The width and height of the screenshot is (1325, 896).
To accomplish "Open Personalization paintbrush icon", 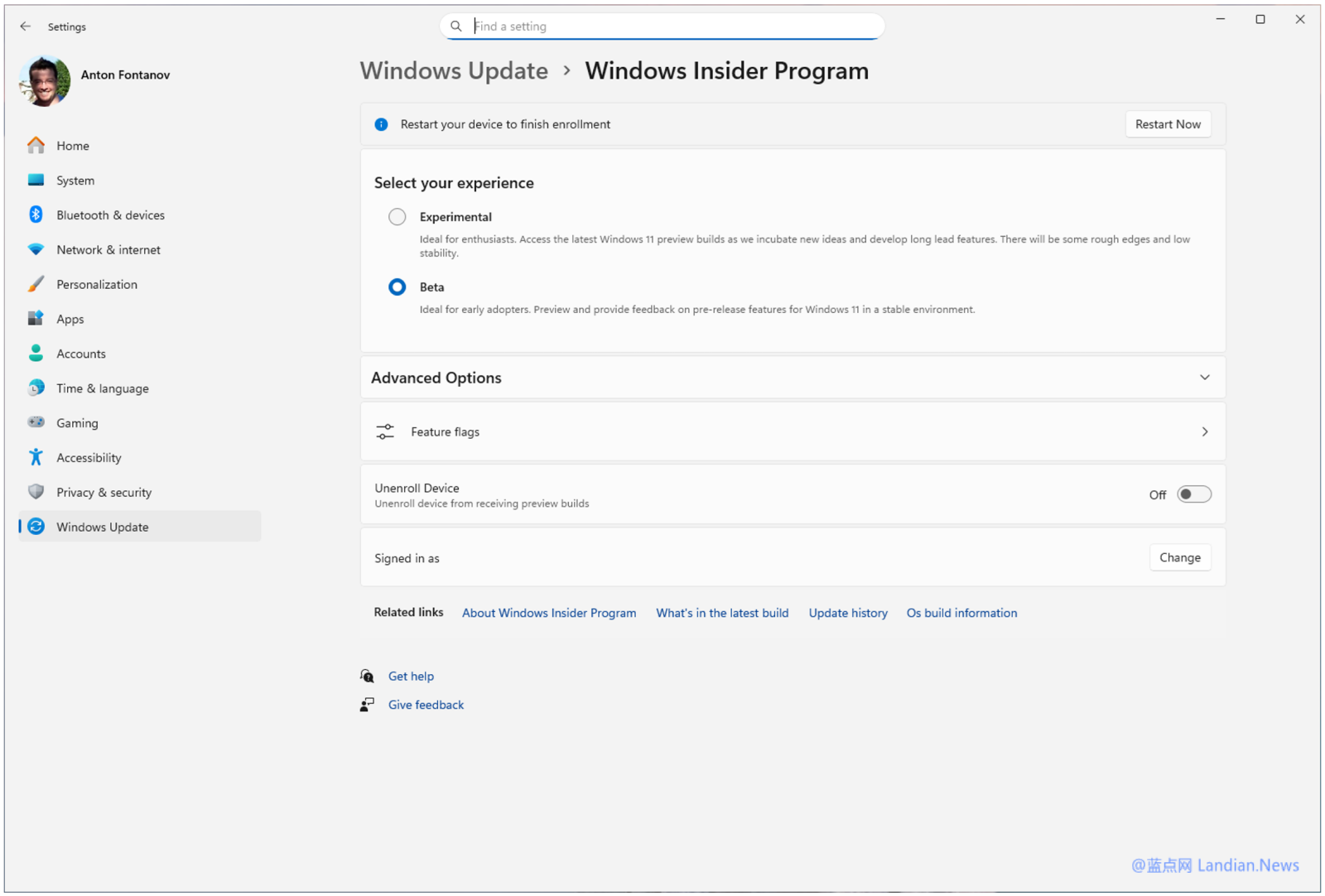I will [36, 284].
